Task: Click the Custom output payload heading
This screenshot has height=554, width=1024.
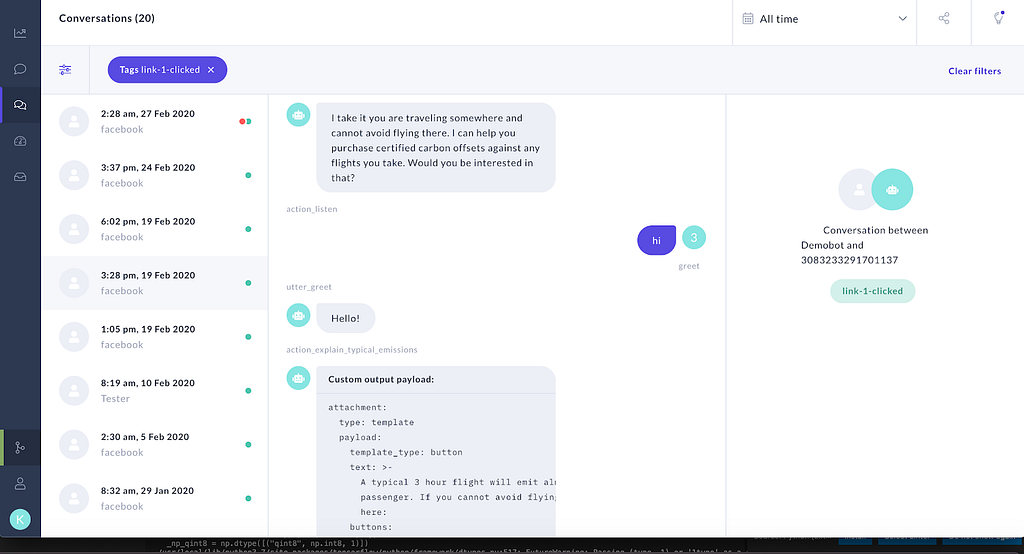Action: point(381,380)
